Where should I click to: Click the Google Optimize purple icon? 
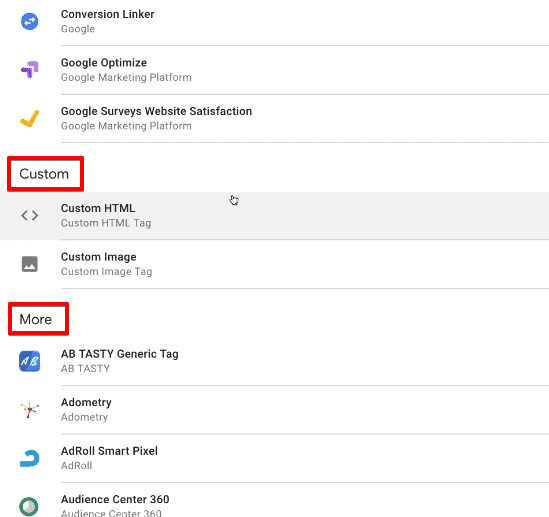(x=30, y=70)
